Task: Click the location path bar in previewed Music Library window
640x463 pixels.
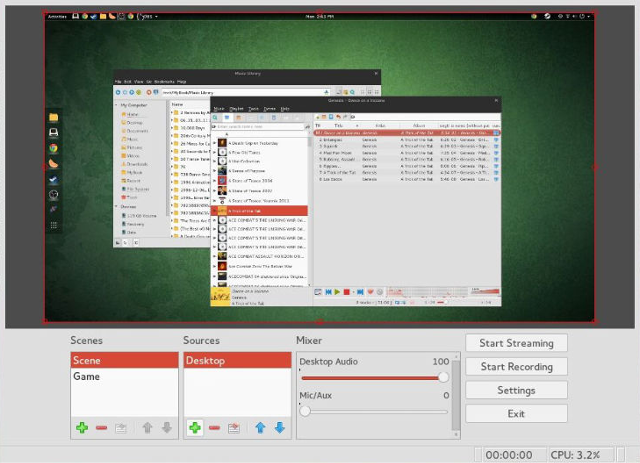Action: pyautogui.click(x=246, y=92)
